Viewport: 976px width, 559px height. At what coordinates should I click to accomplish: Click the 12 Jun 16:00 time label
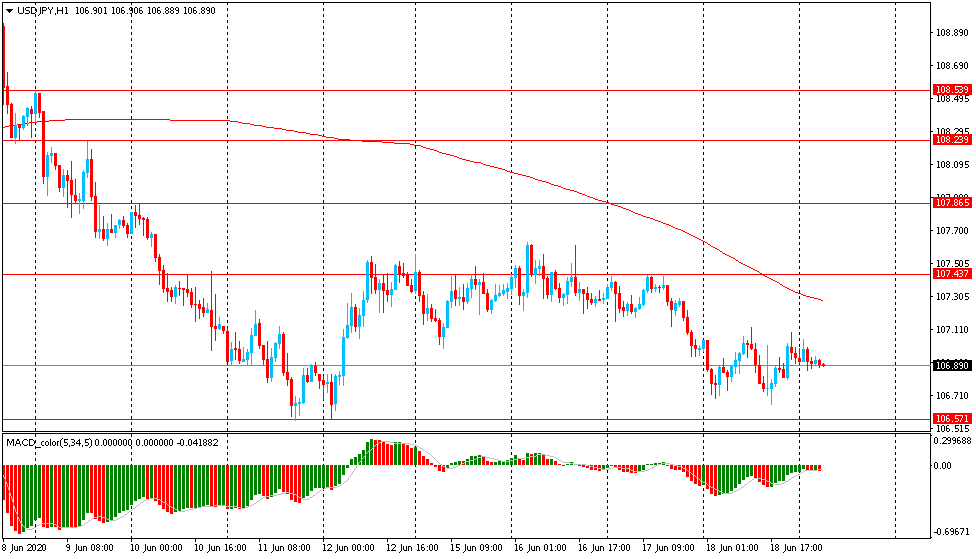pyautogui.click(x=412, y=548)
